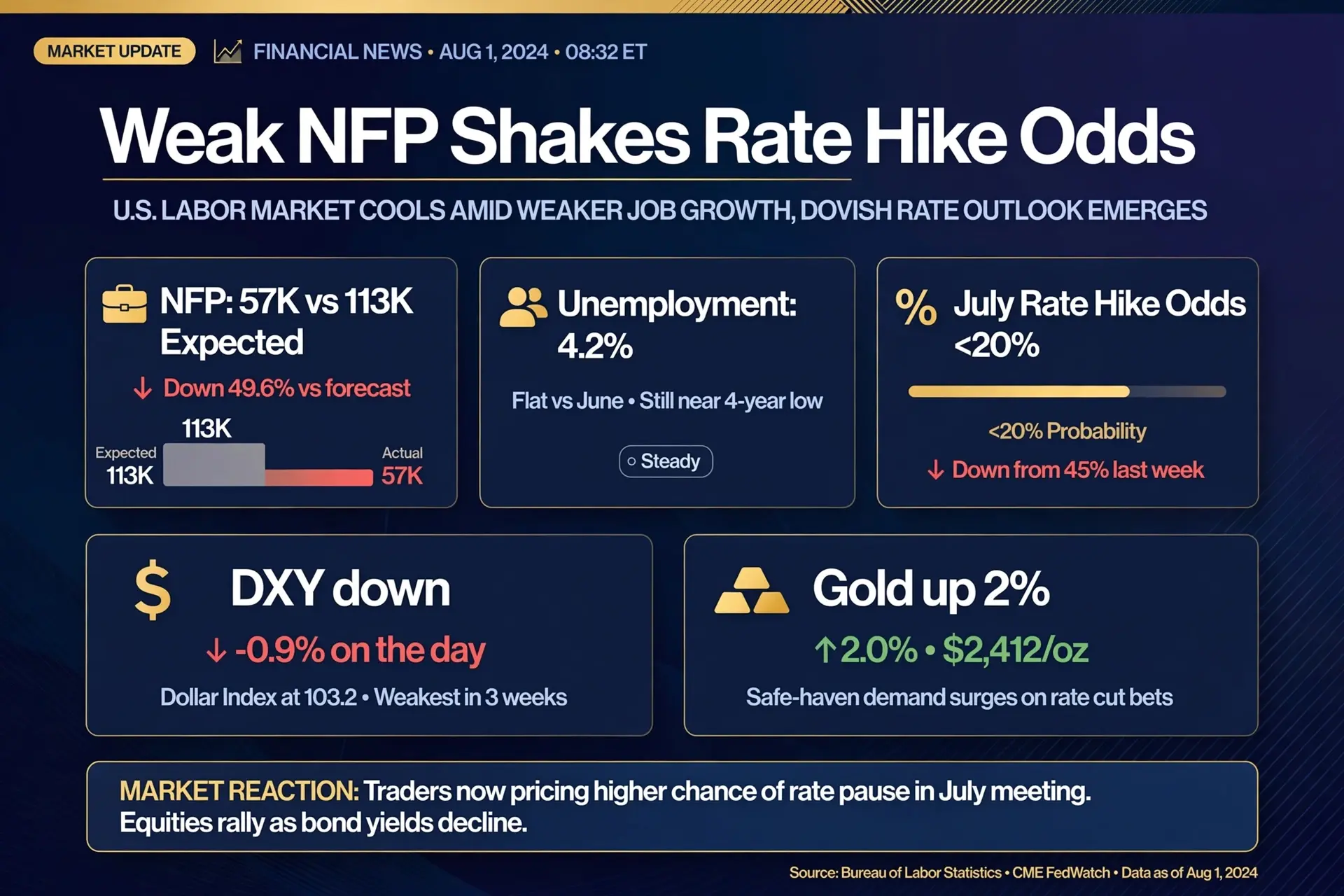Click the green up arrow beside 2.0%
The height and width of the screenshot is (896, 1344).
825,650
